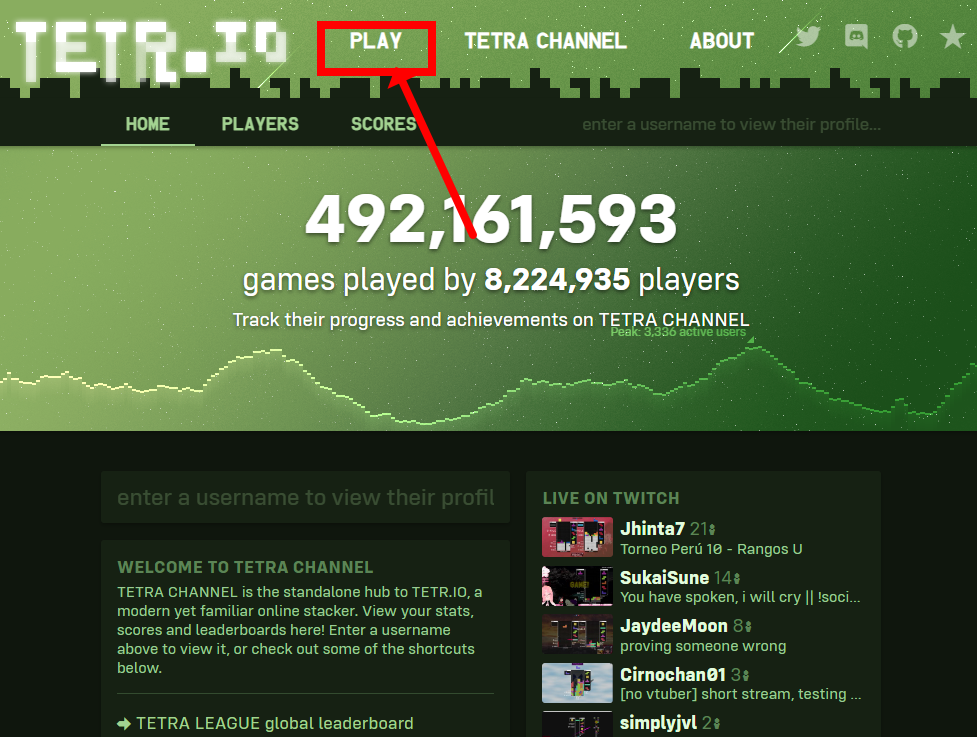Viewport: 977px width, 737px height.
Task: Click Jhinta7's viewer count 21
Action: (x=702, y=529)
